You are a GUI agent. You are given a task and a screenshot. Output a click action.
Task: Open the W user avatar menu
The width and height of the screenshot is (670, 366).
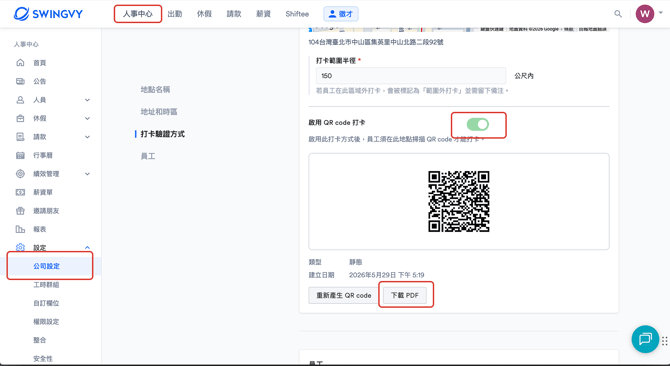point(645,14)
